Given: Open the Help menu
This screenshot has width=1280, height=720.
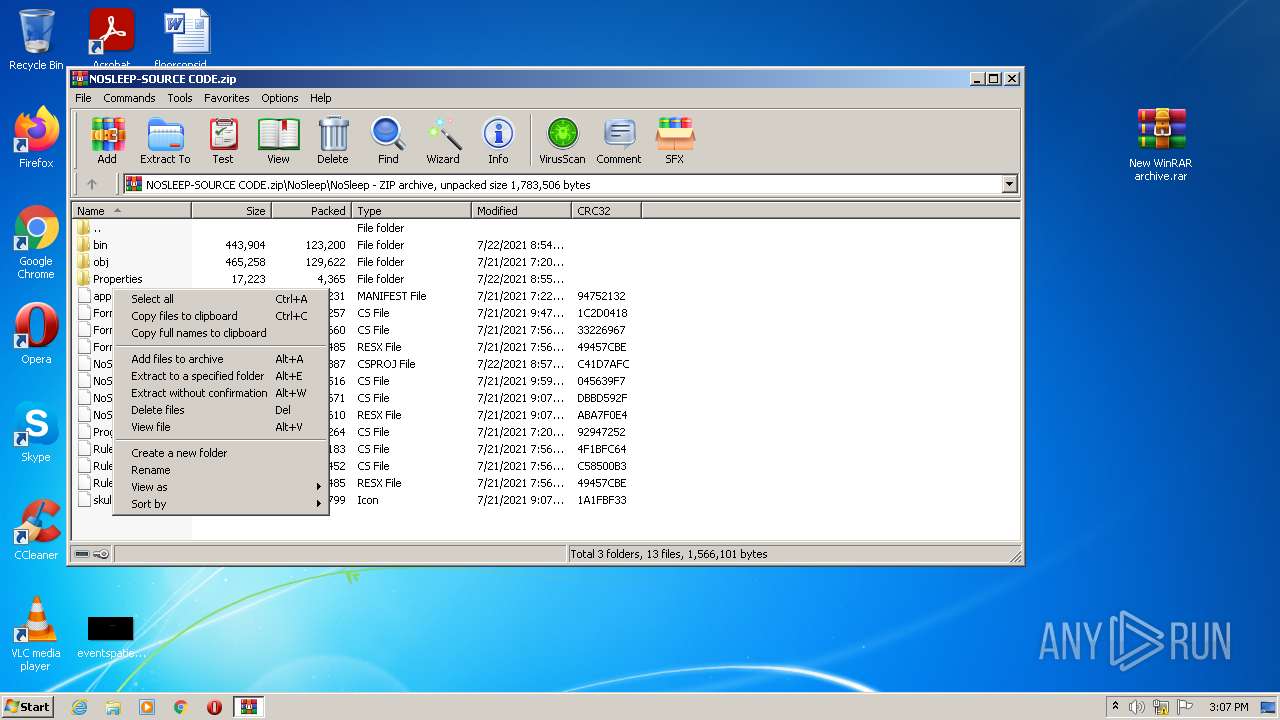Looking at the screenshot, I should 320,98.
